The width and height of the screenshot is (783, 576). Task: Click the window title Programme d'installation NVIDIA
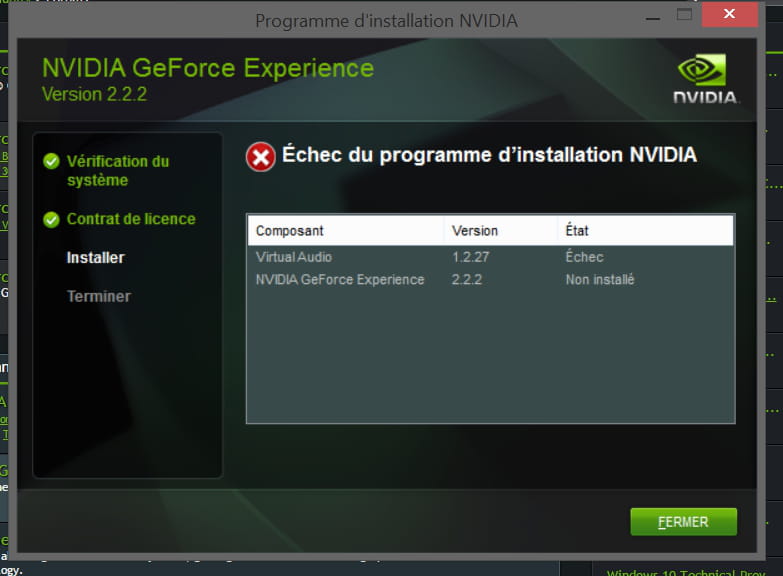point(386,21)
